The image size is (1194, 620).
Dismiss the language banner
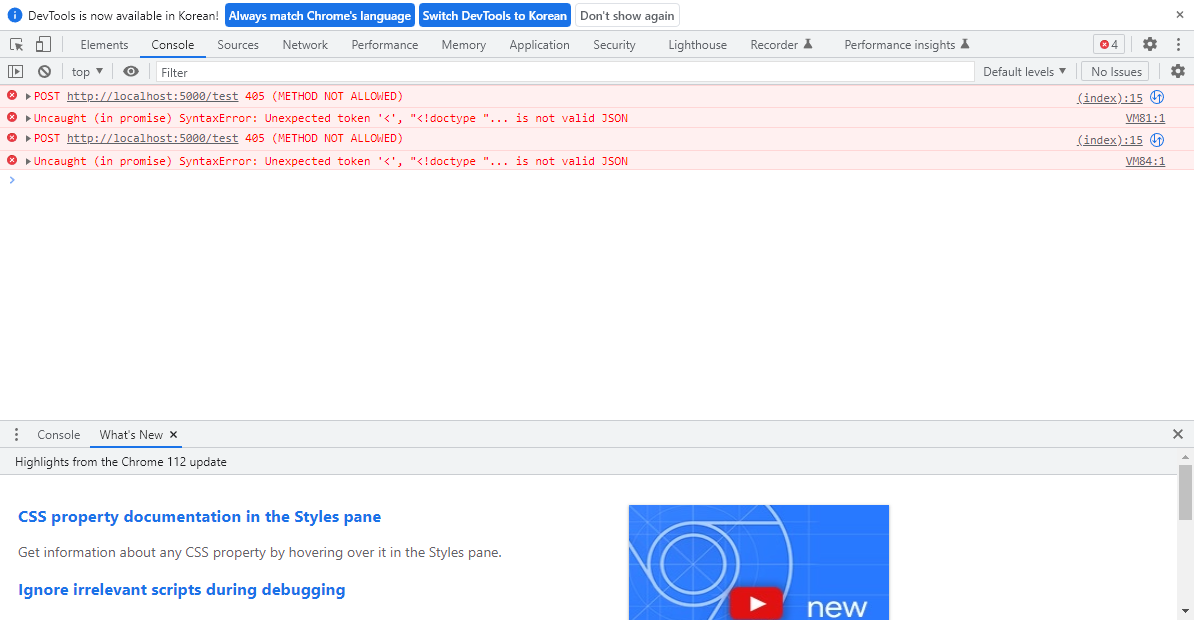point(1180,14)
